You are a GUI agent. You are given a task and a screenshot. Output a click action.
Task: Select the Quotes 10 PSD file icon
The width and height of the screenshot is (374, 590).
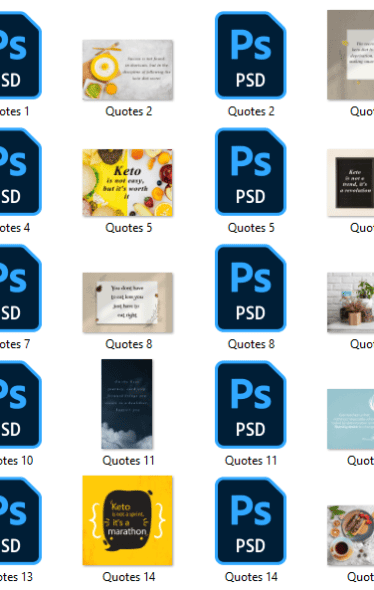(x=20, y=404)
